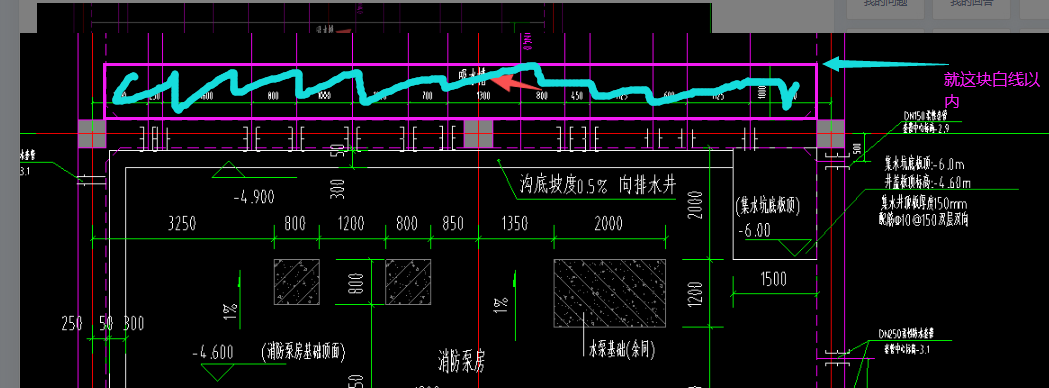The width and height of the screenshot is (1049, 388).
Task: Select the 1350 dimension text
Action: (514, 223)
